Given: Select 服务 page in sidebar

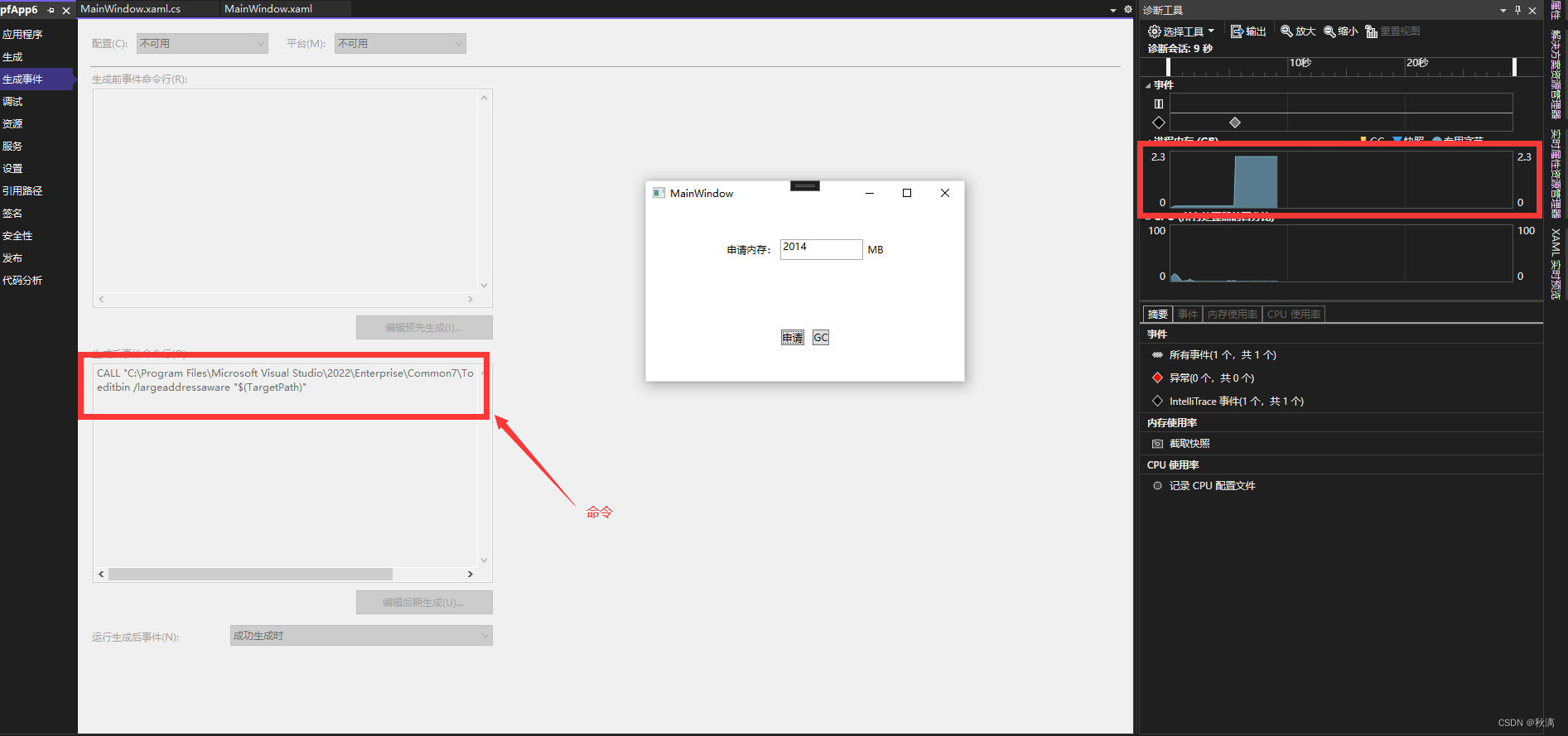Looking at the screenshot, I should (12, 147).
